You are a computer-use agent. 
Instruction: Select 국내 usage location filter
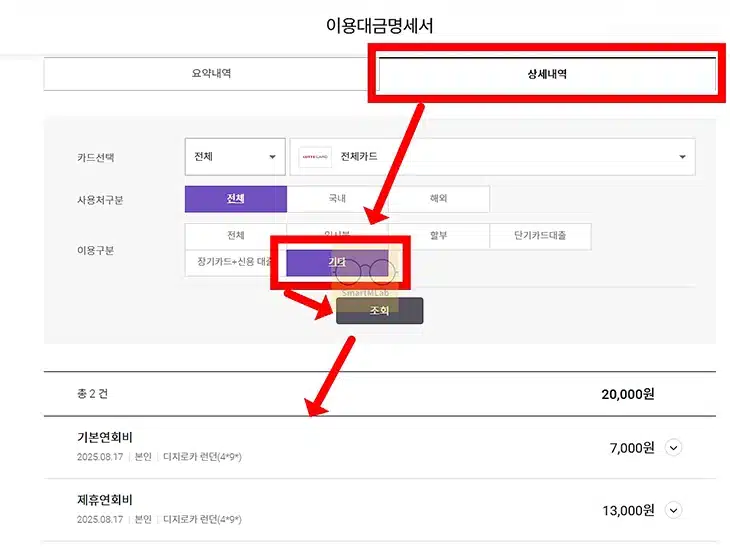[x=338, y=199]
